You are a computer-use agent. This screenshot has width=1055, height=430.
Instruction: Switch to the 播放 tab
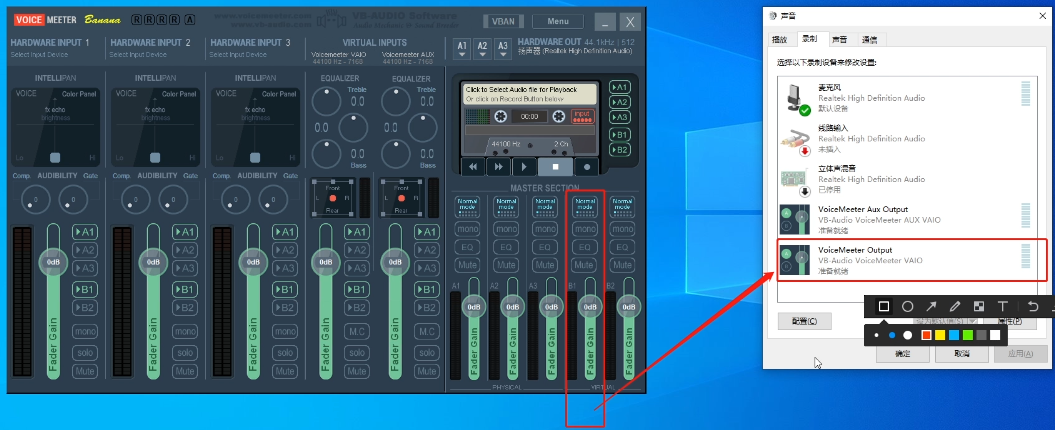[779, 40]
